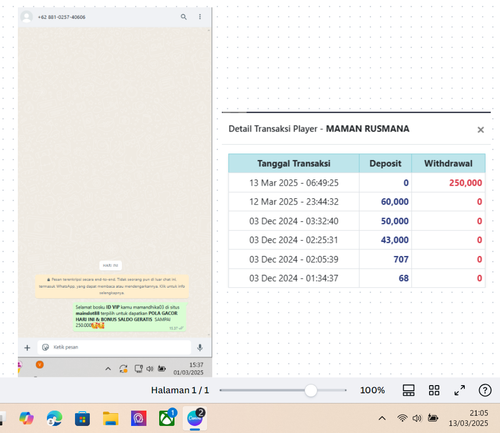Click the battery icon in embedded WhatsApp taskbar
Image resolution: width=500 pixels, height=433 pixels.
pyautogui.click(x=162, y=368)
